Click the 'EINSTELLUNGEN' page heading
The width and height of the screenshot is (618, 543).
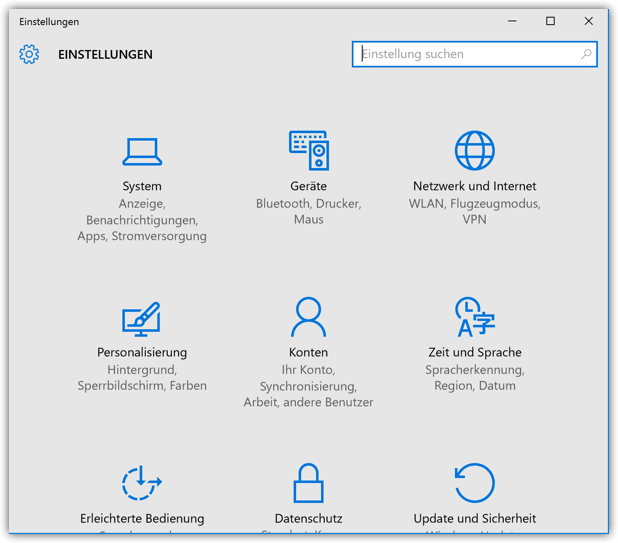click(105, 54)
